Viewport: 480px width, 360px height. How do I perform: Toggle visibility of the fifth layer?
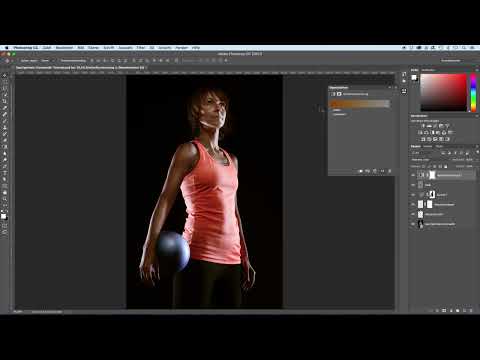pyautogui.click(x=413, y=214)
